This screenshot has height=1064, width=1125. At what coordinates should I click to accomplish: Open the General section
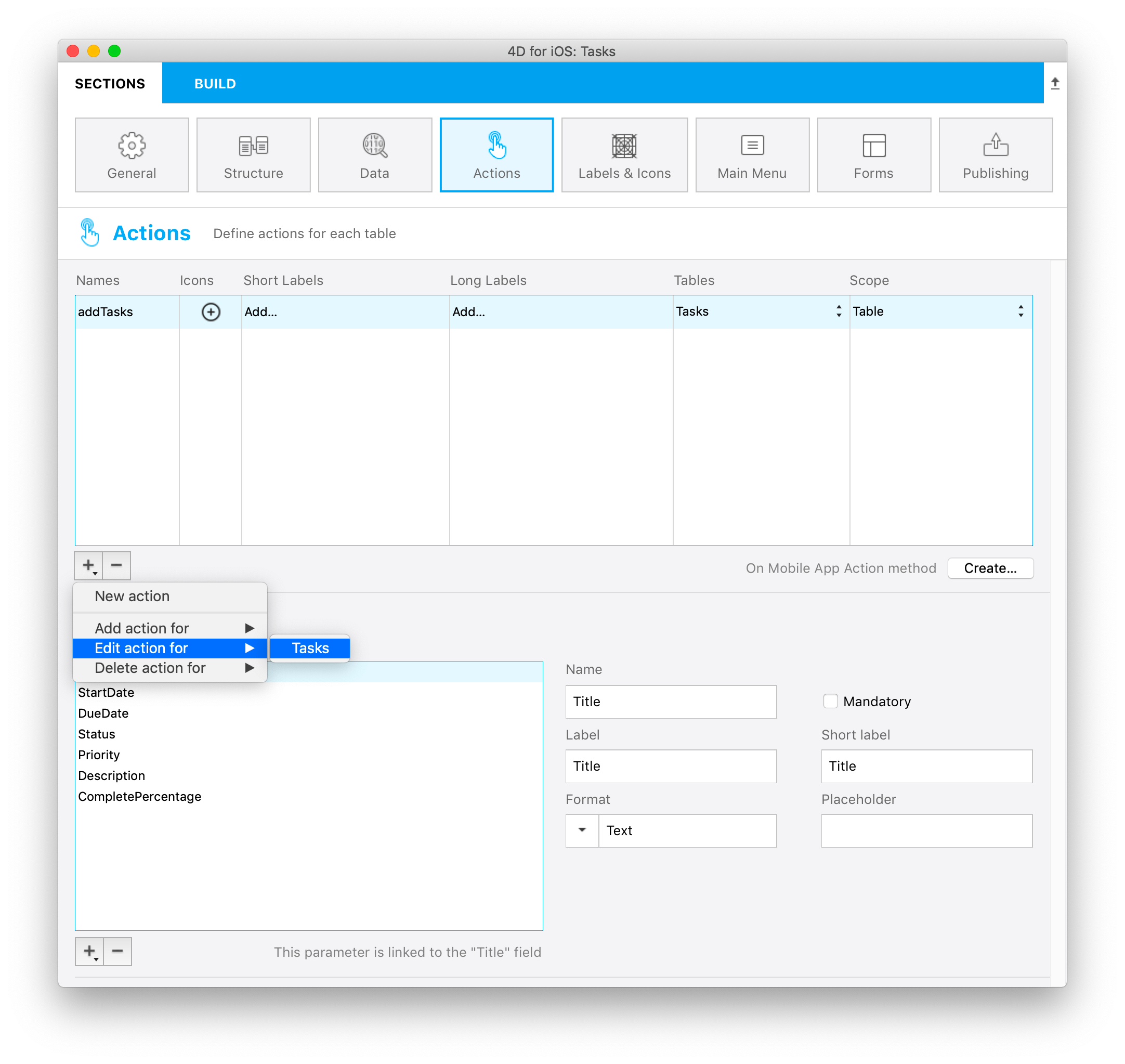(132, 155)
